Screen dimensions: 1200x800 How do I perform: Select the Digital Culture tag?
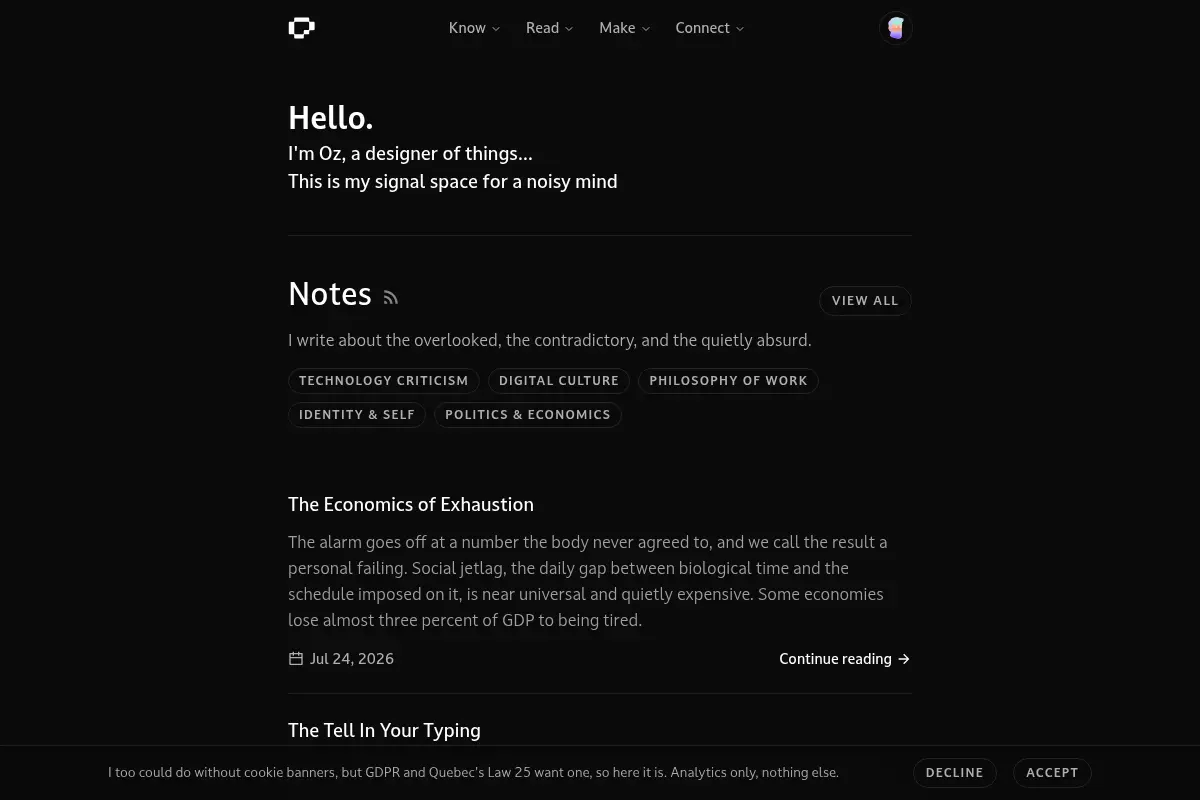pyautogui.click(x=559, y=380)
